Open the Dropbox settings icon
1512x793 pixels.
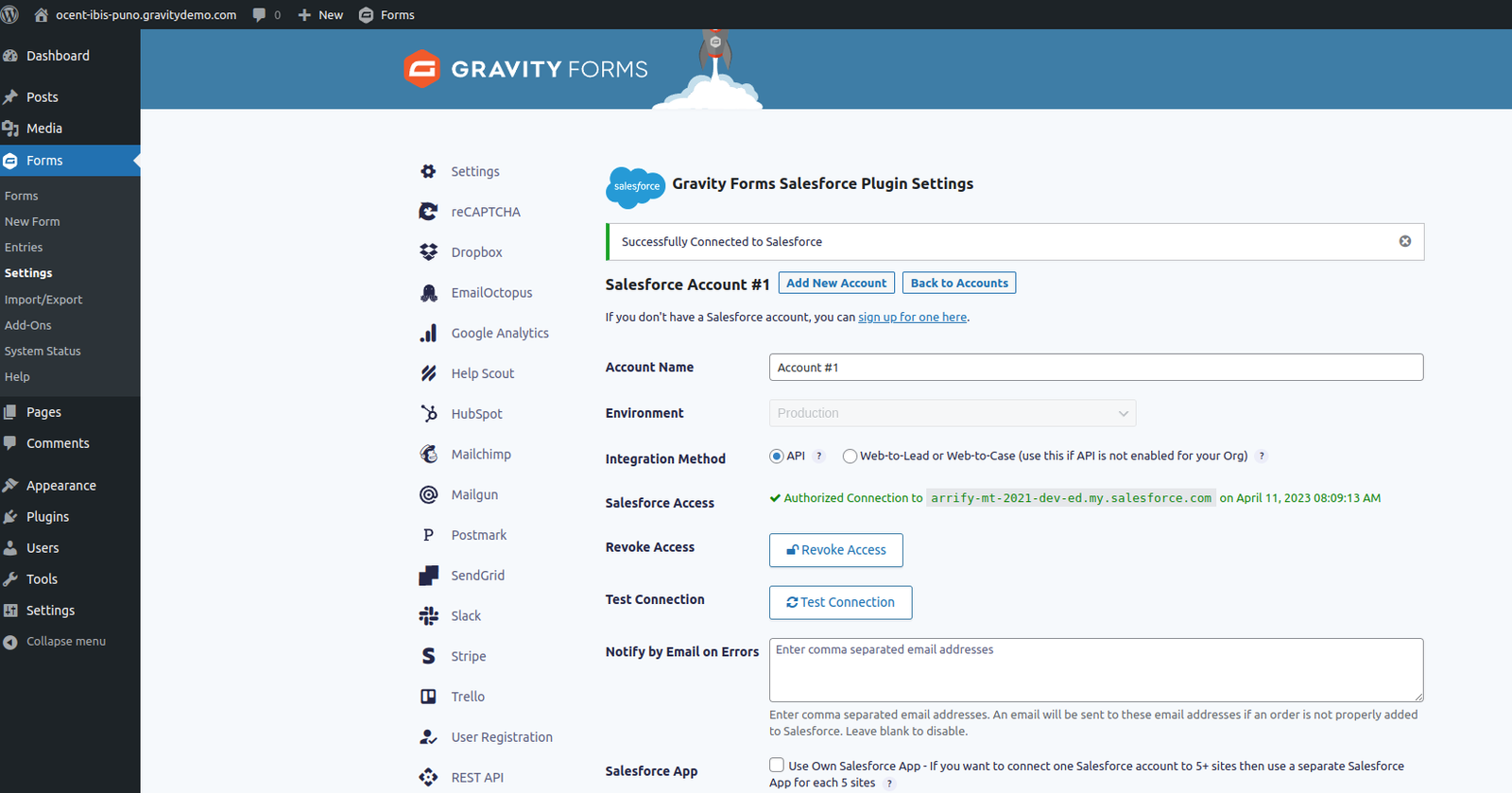tap(428, 252)
